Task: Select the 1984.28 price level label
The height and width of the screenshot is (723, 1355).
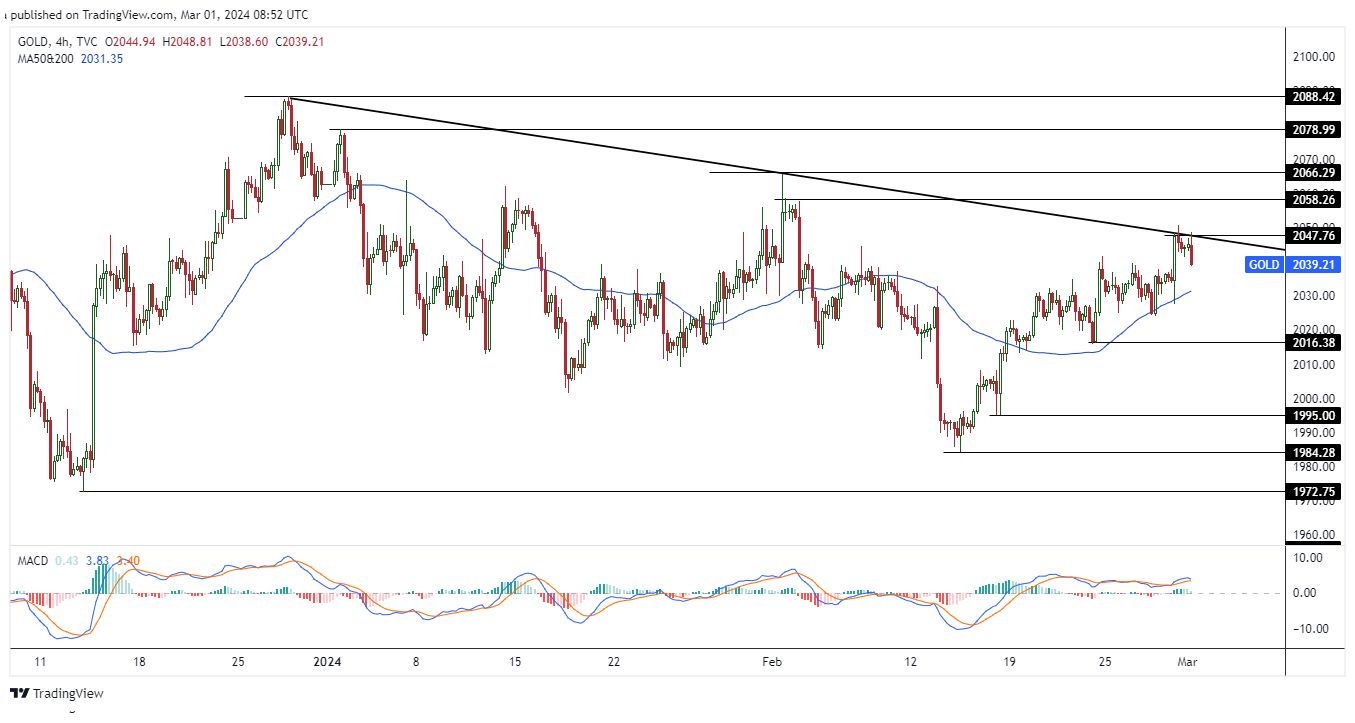Action: click(x=1314, y=452)
